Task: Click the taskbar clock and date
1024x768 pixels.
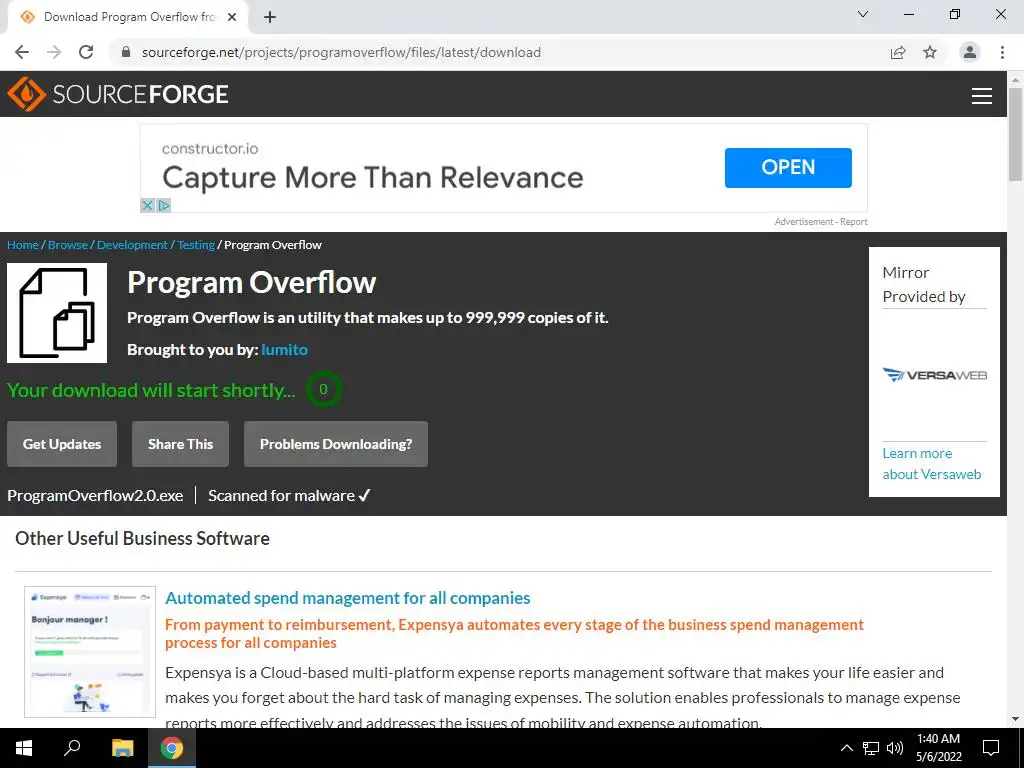Action: coord(938,748)
